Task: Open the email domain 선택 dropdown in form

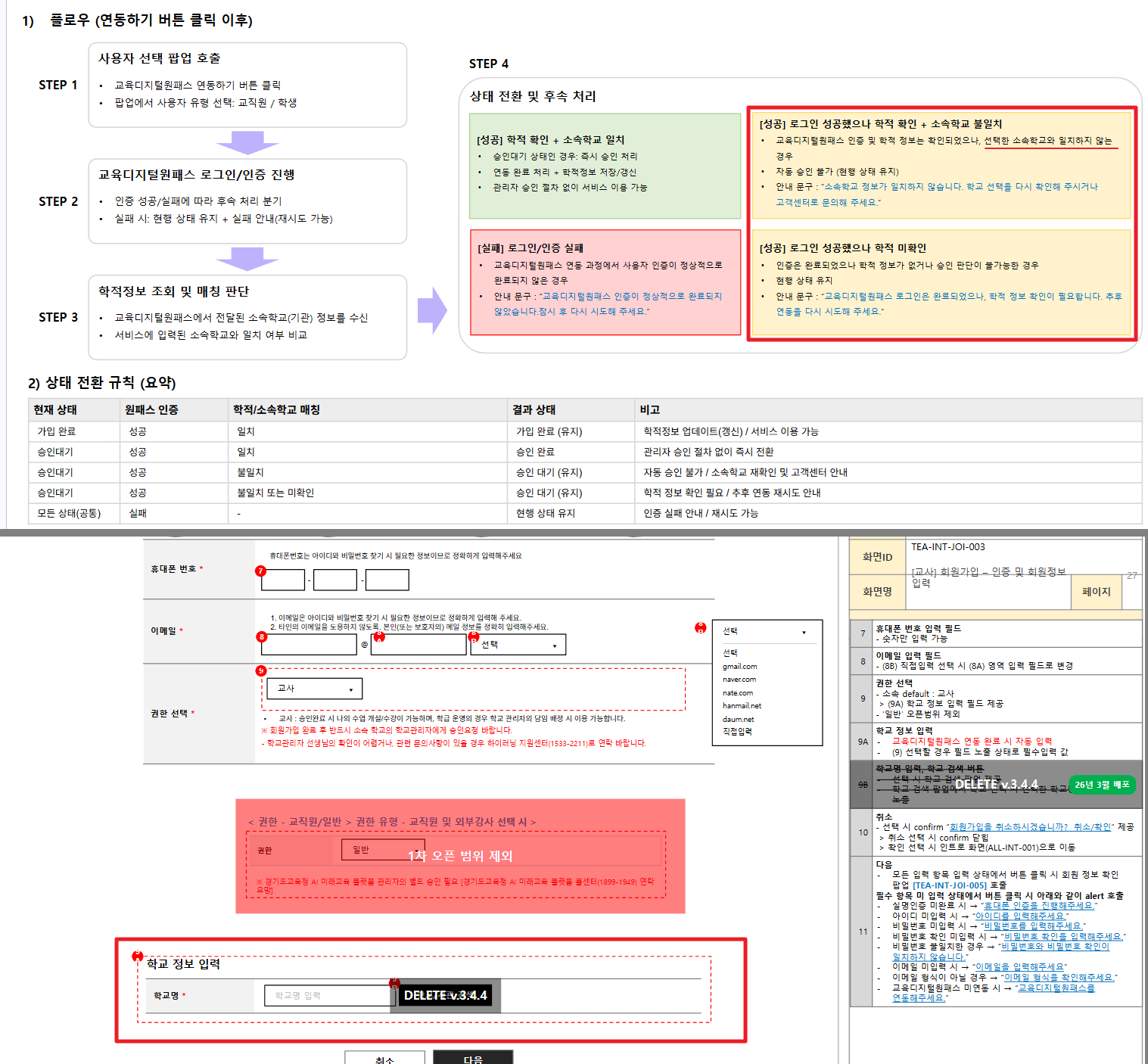Action: coord(518,645)
